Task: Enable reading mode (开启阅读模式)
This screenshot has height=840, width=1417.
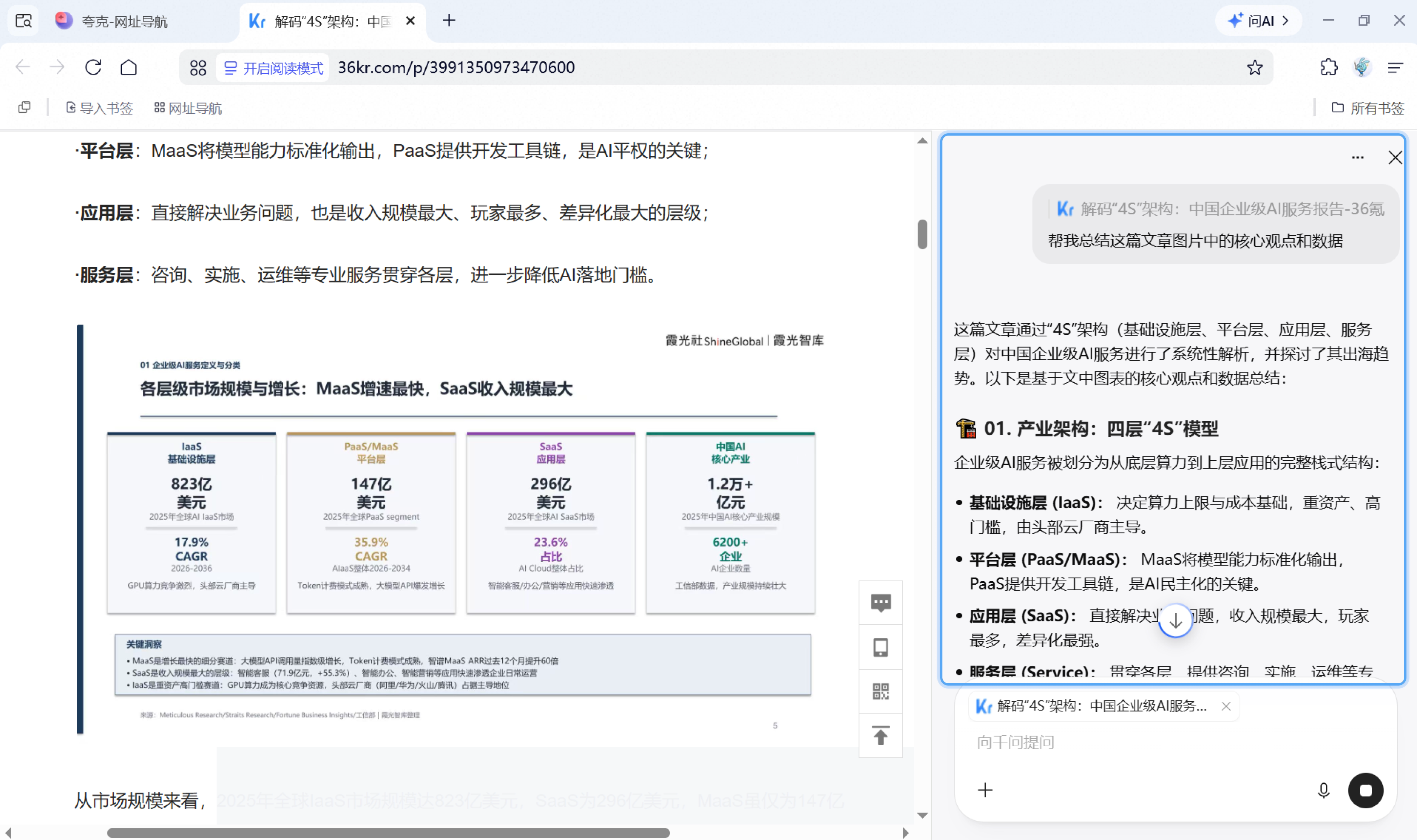Action: [273, 68]
